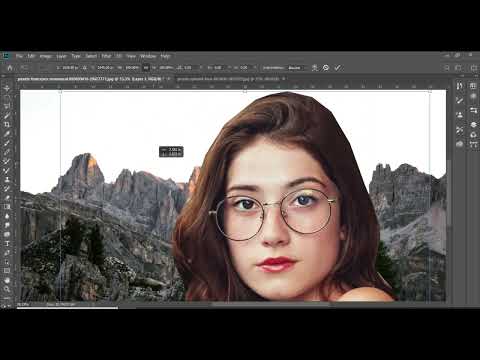Open the Layers panel icon

473,124
